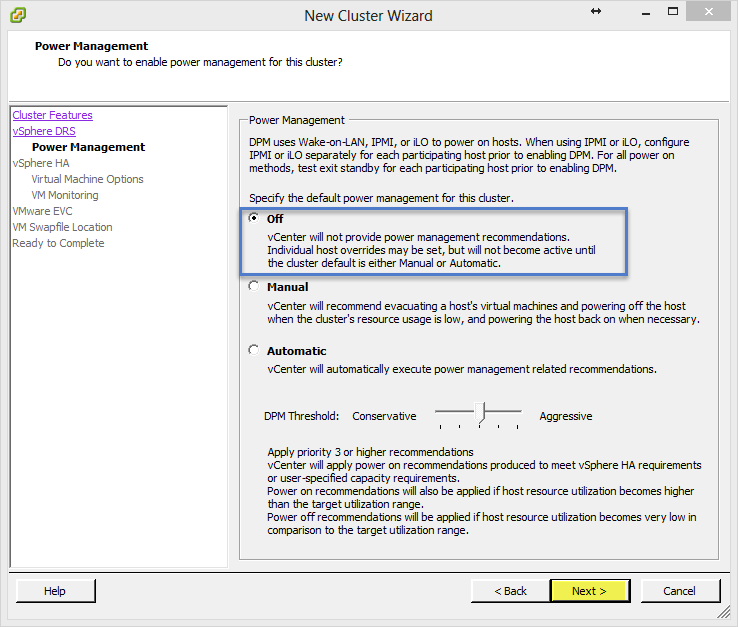Select the Automatic power management option

click(x=254, y=350)
